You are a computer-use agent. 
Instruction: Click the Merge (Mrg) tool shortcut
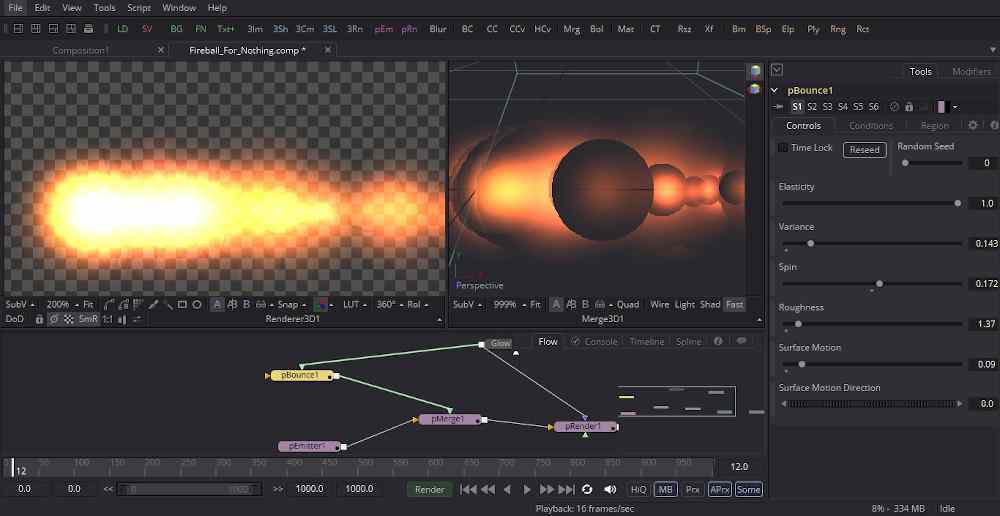point(571,29)
